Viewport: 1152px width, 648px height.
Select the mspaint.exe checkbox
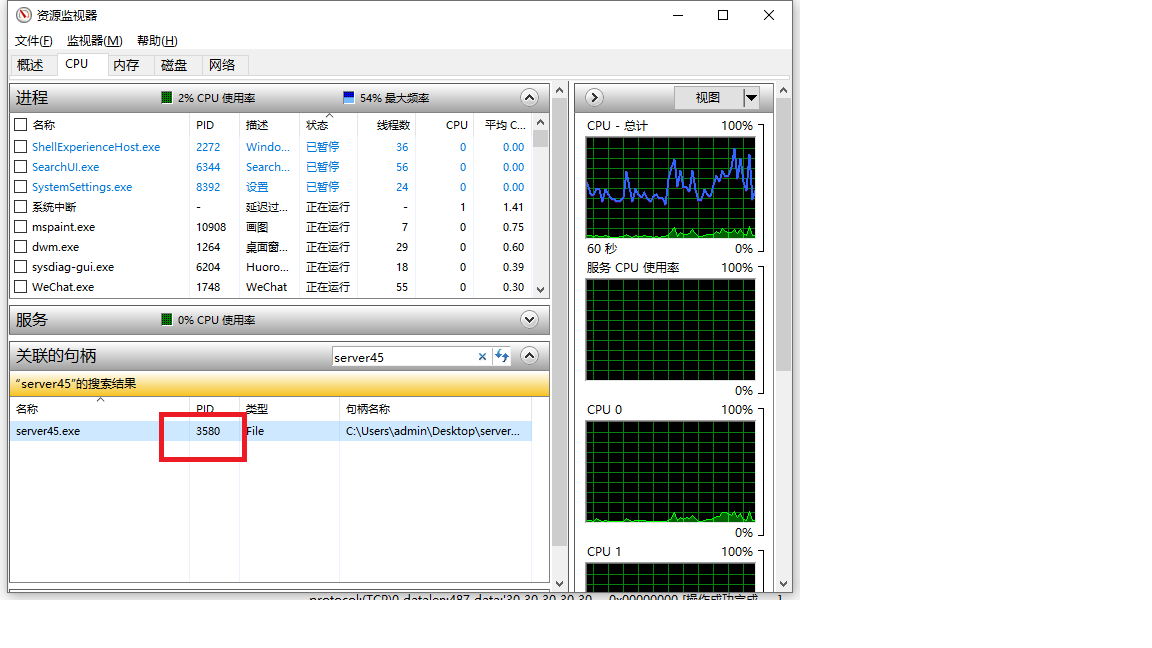click(21, 227)
